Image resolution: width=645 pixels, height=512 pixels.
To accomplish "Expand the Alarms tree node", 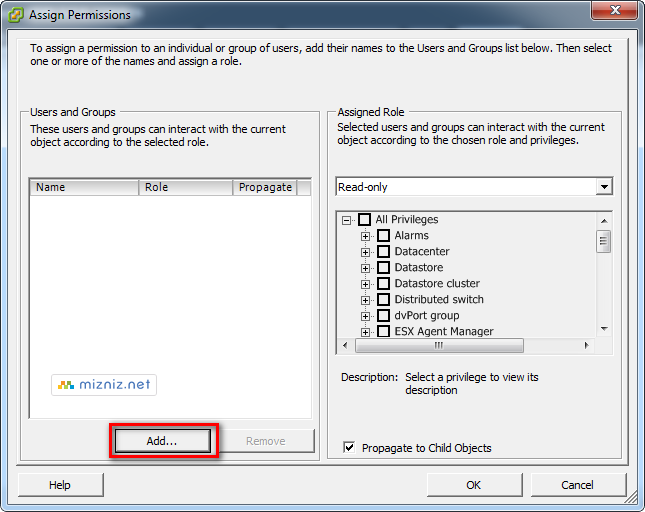I will (x=365, y=236).
